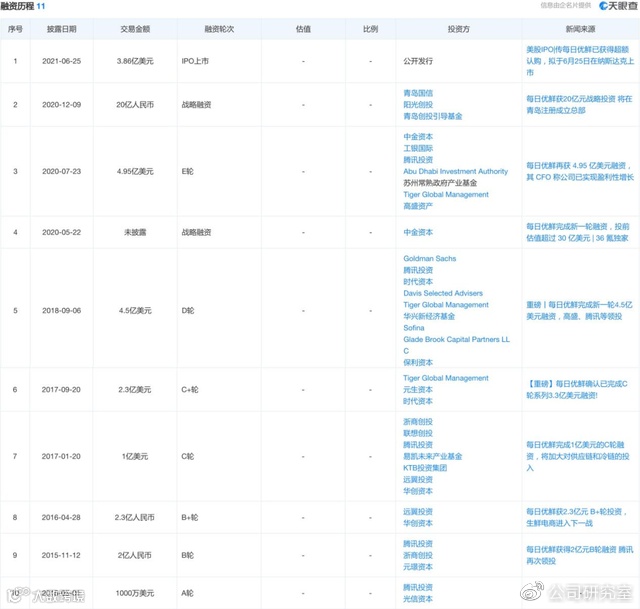This screenshot has height=609, width=640.
Task: Open the 高盛资产 investor link
Action: point(418,206)
